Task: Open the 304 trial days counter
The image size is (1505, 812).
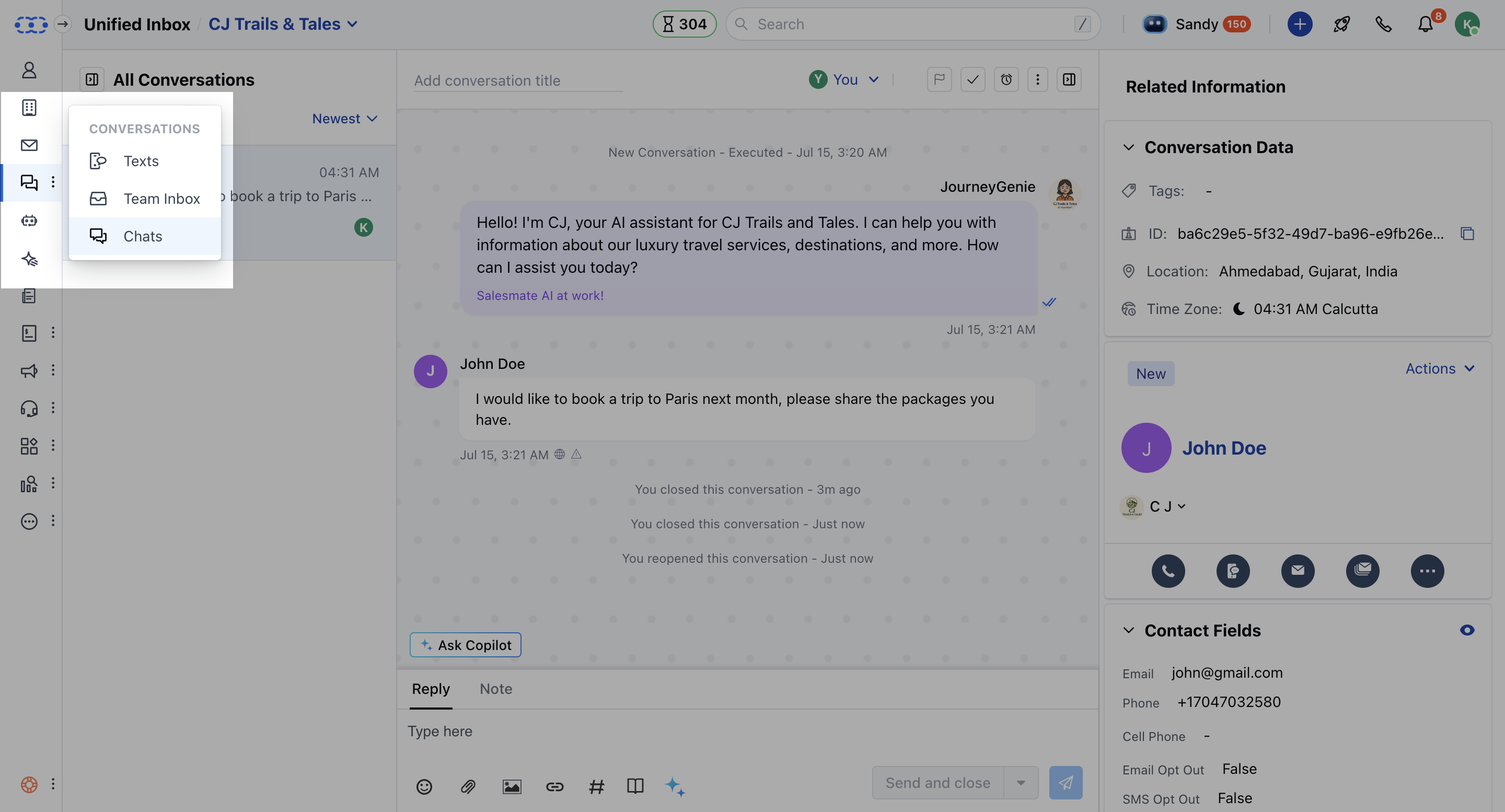Action: 684,24
